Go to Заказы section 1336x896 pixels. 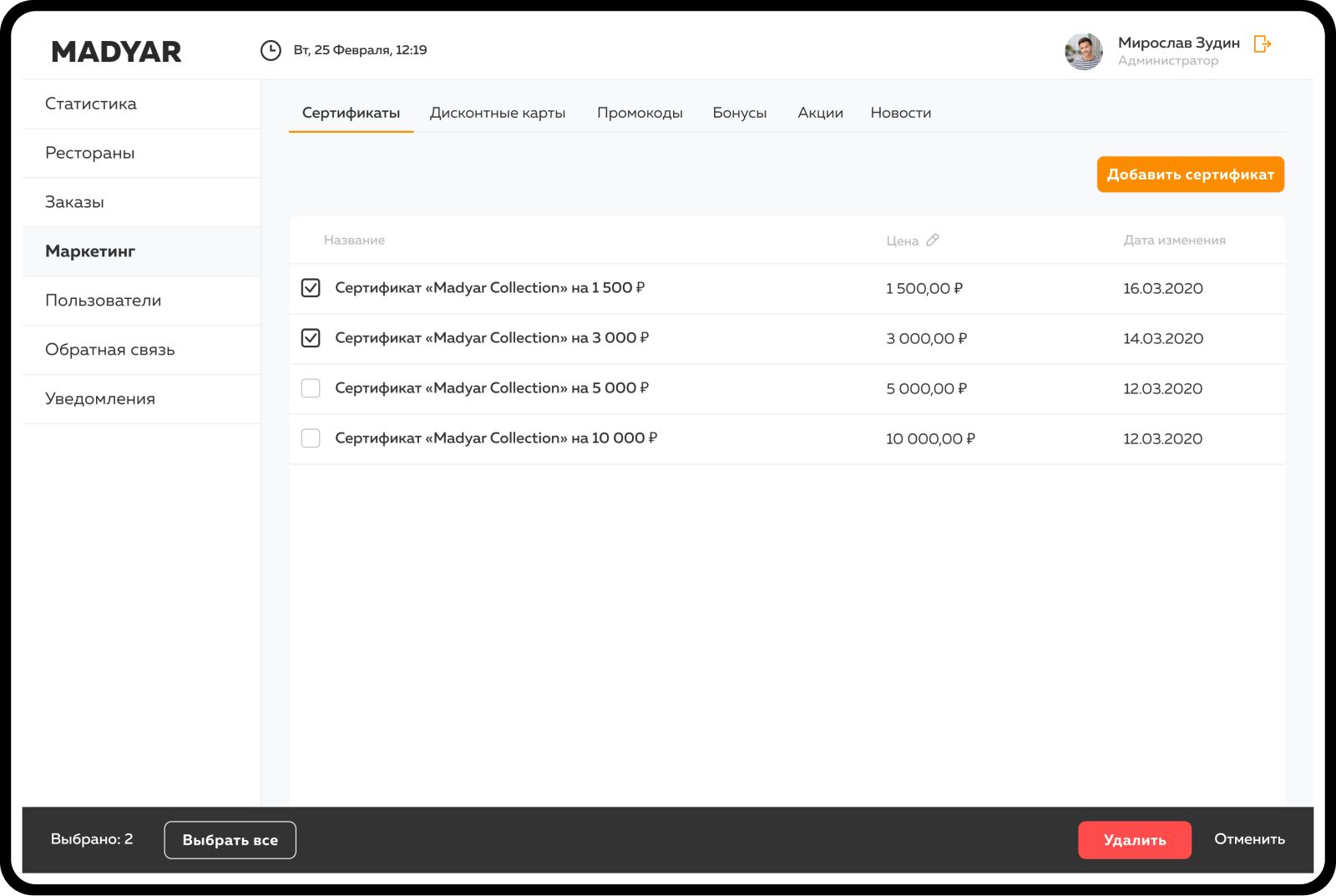click(141, 203)
